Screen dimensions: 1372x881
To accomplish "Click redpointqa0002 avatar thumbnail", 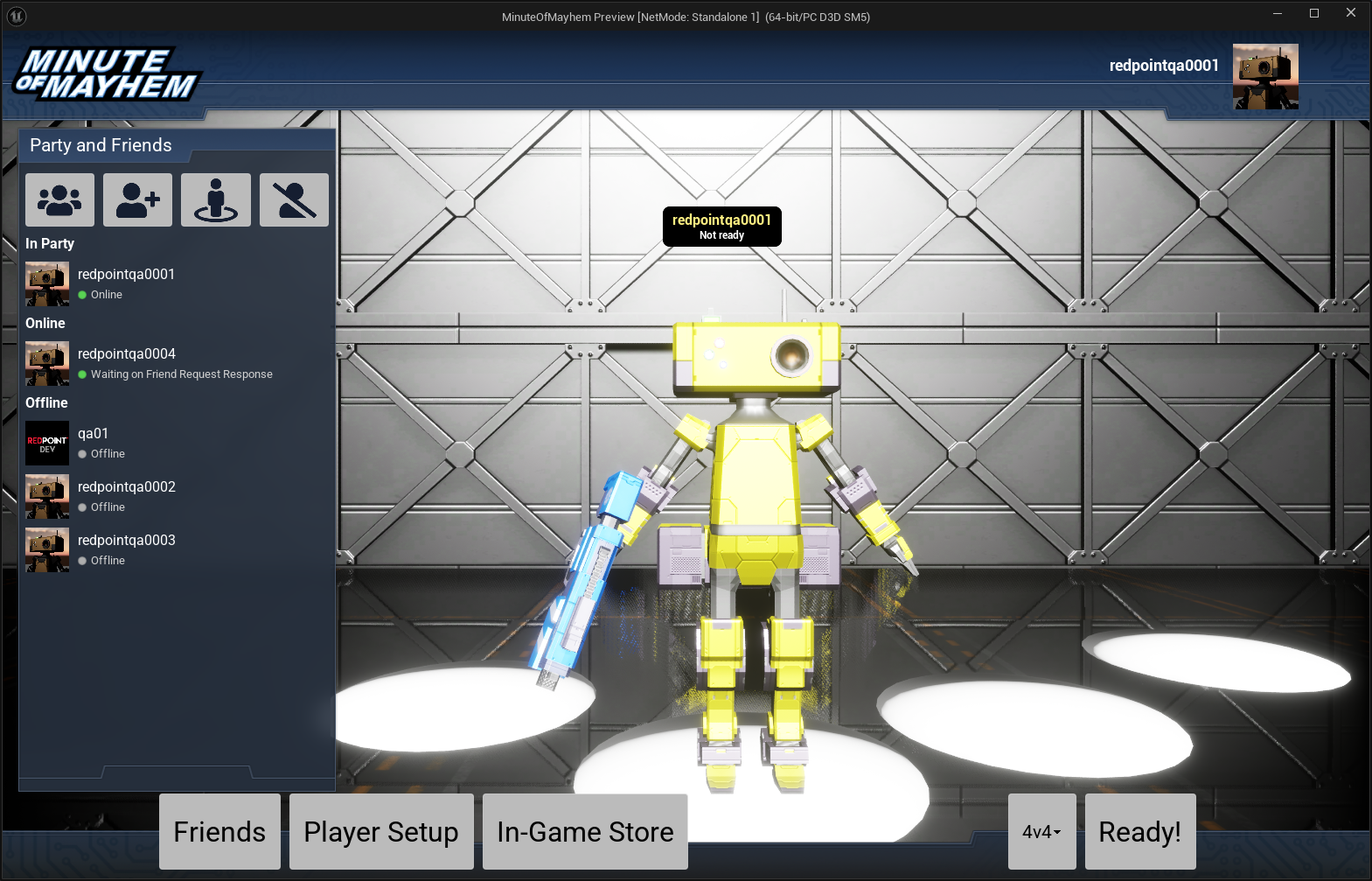I will 47,496.
